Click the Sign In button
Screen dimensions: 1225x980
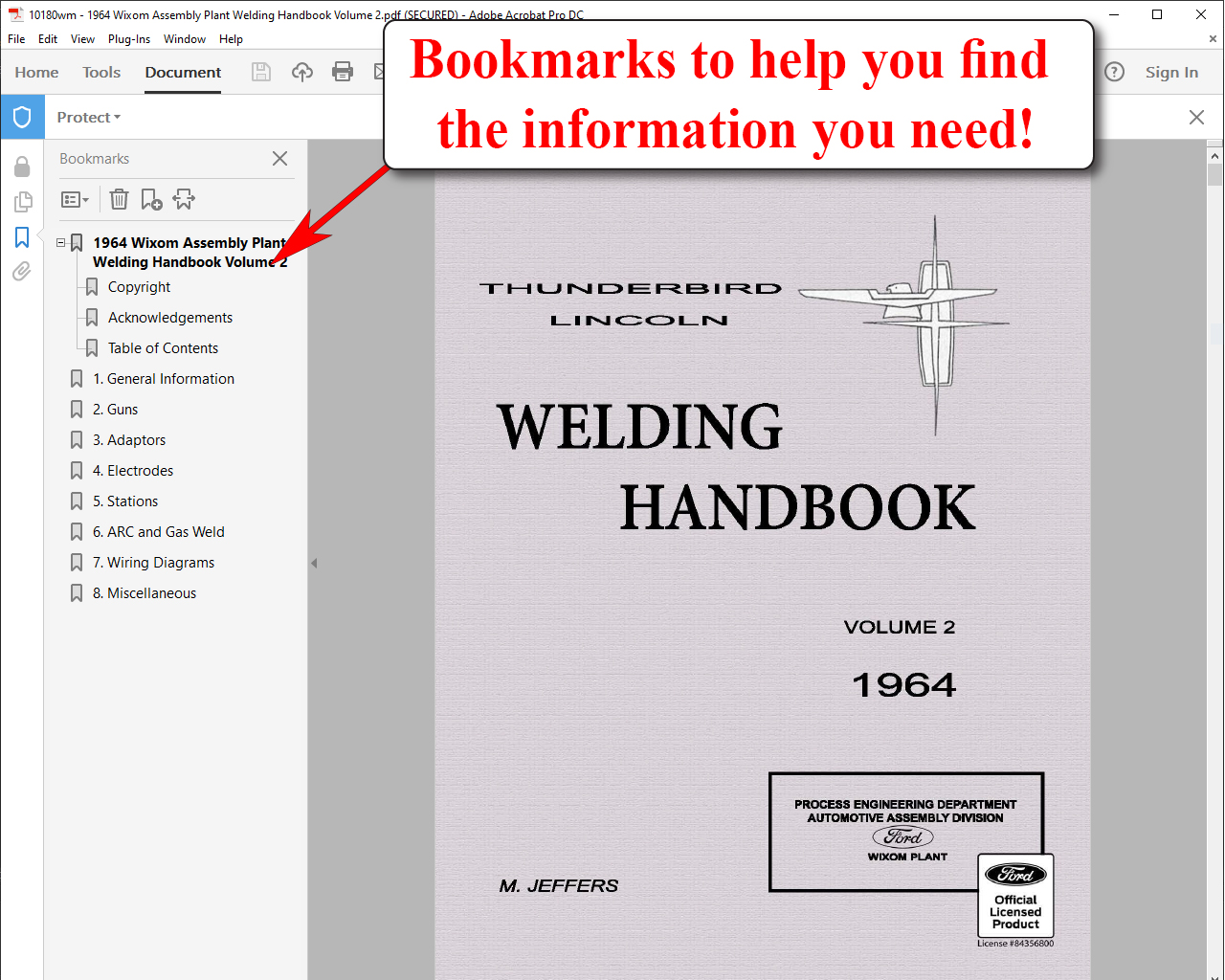1171,72
